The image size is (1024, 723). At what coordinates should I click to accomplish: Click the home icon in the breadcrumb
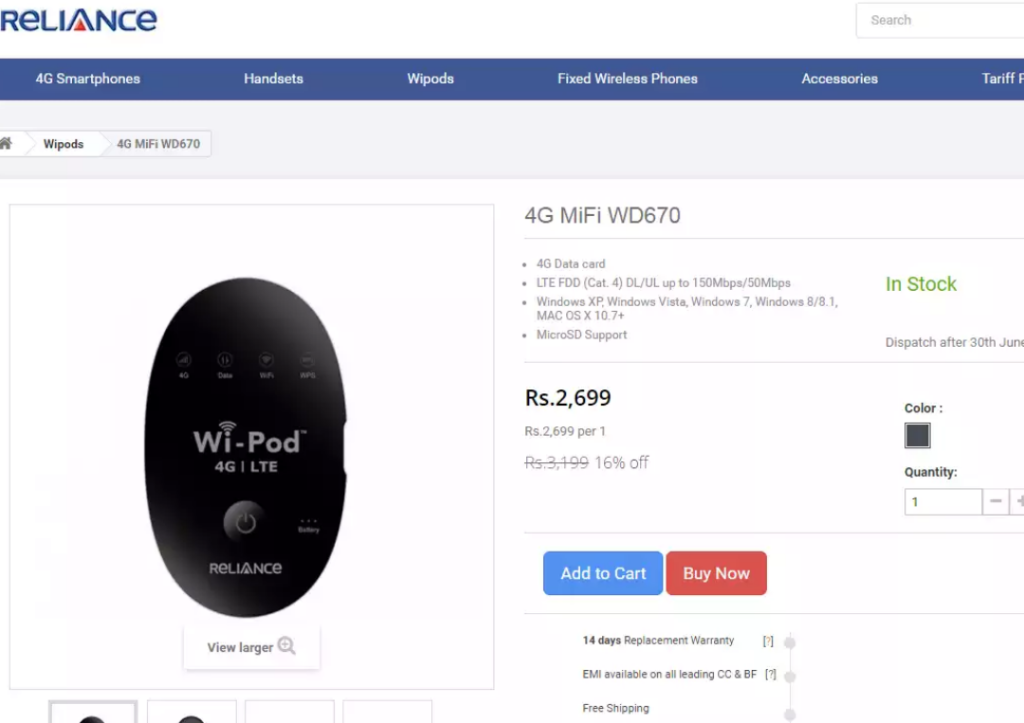[x=8, y=143]
